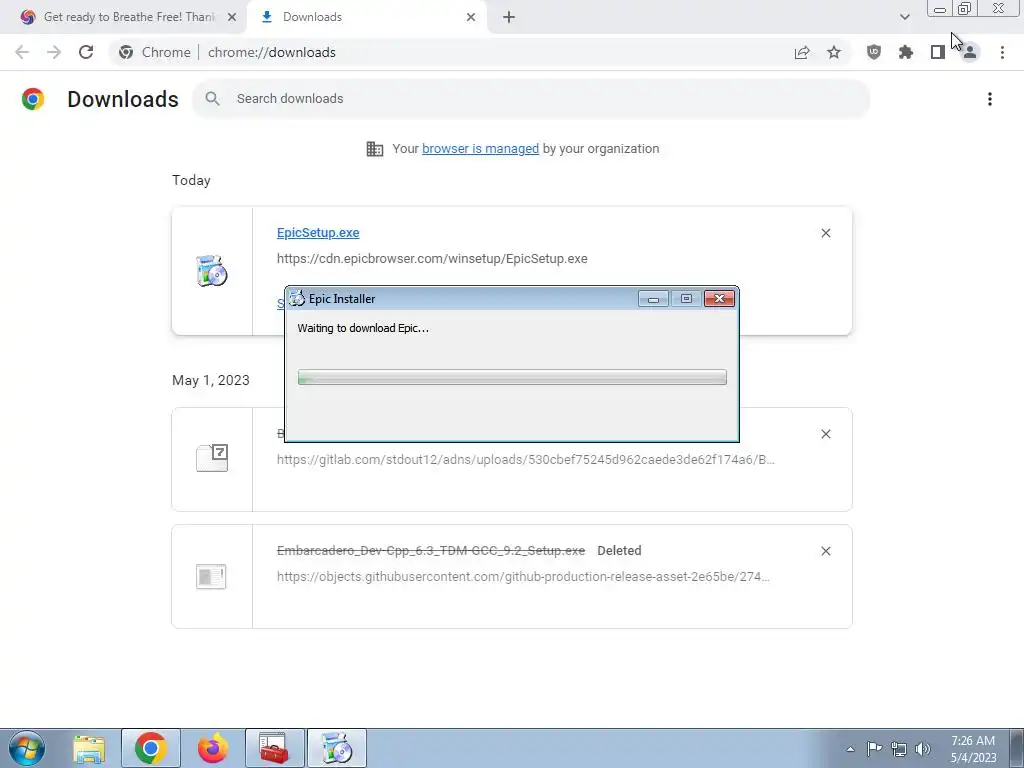Go back with the back arrow
This screenshot has width=1024, height=768.
[22, 52]
